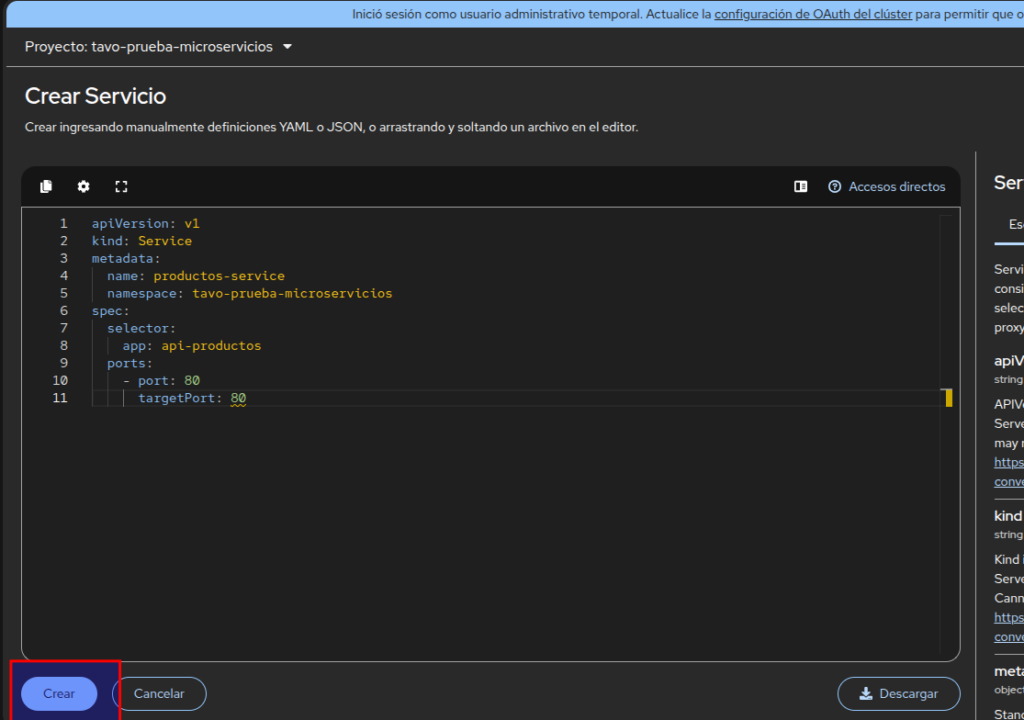Image resolution: width=1024 pixels, height=720 pixels.
Task: Toggle the sidebar panel icon
Action: pyautogui.click(x=801, y=187)
